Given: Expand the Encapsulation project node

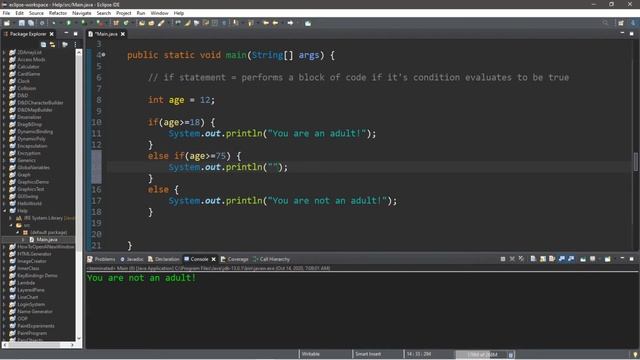Looking at the screenshot, I should coord(4,146).
